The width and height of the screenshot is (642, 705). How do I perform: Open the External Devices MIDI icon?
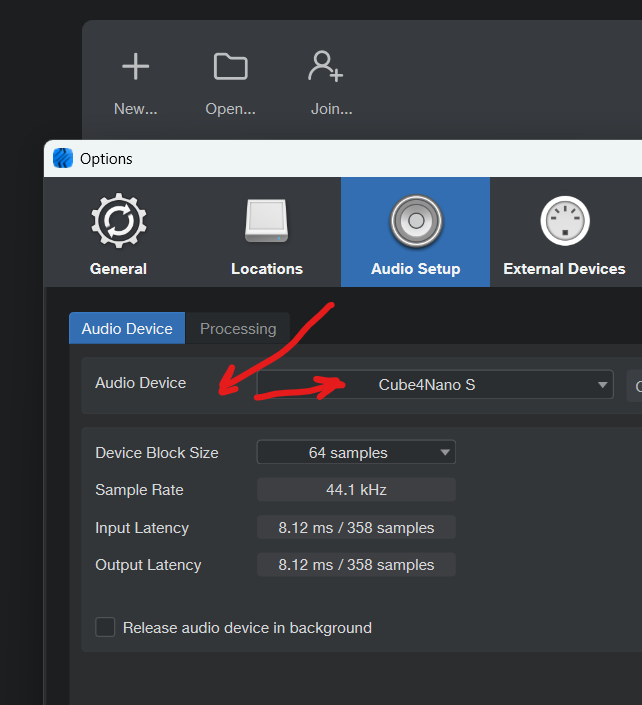(565, 221)
